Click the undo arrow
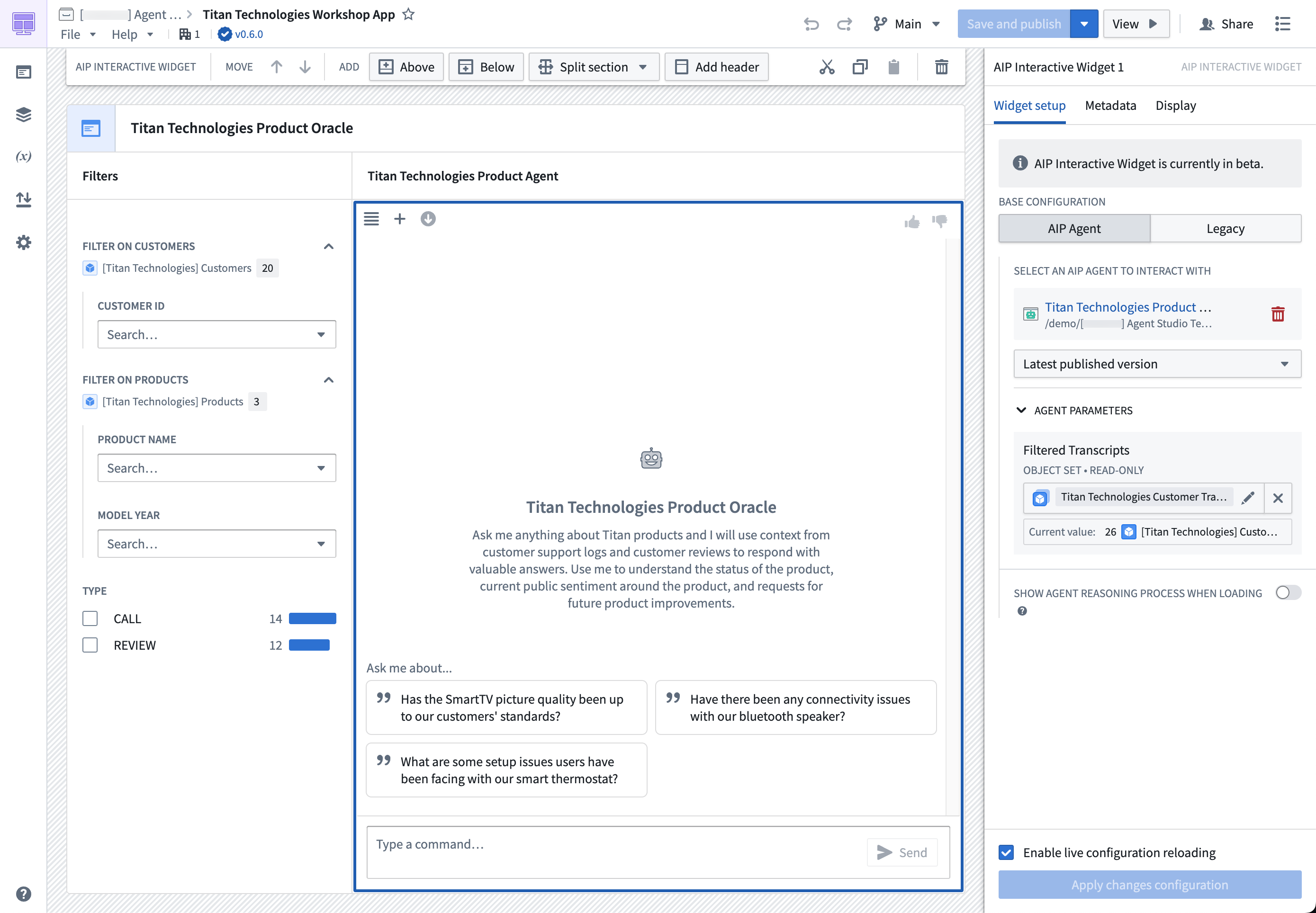 811,24
